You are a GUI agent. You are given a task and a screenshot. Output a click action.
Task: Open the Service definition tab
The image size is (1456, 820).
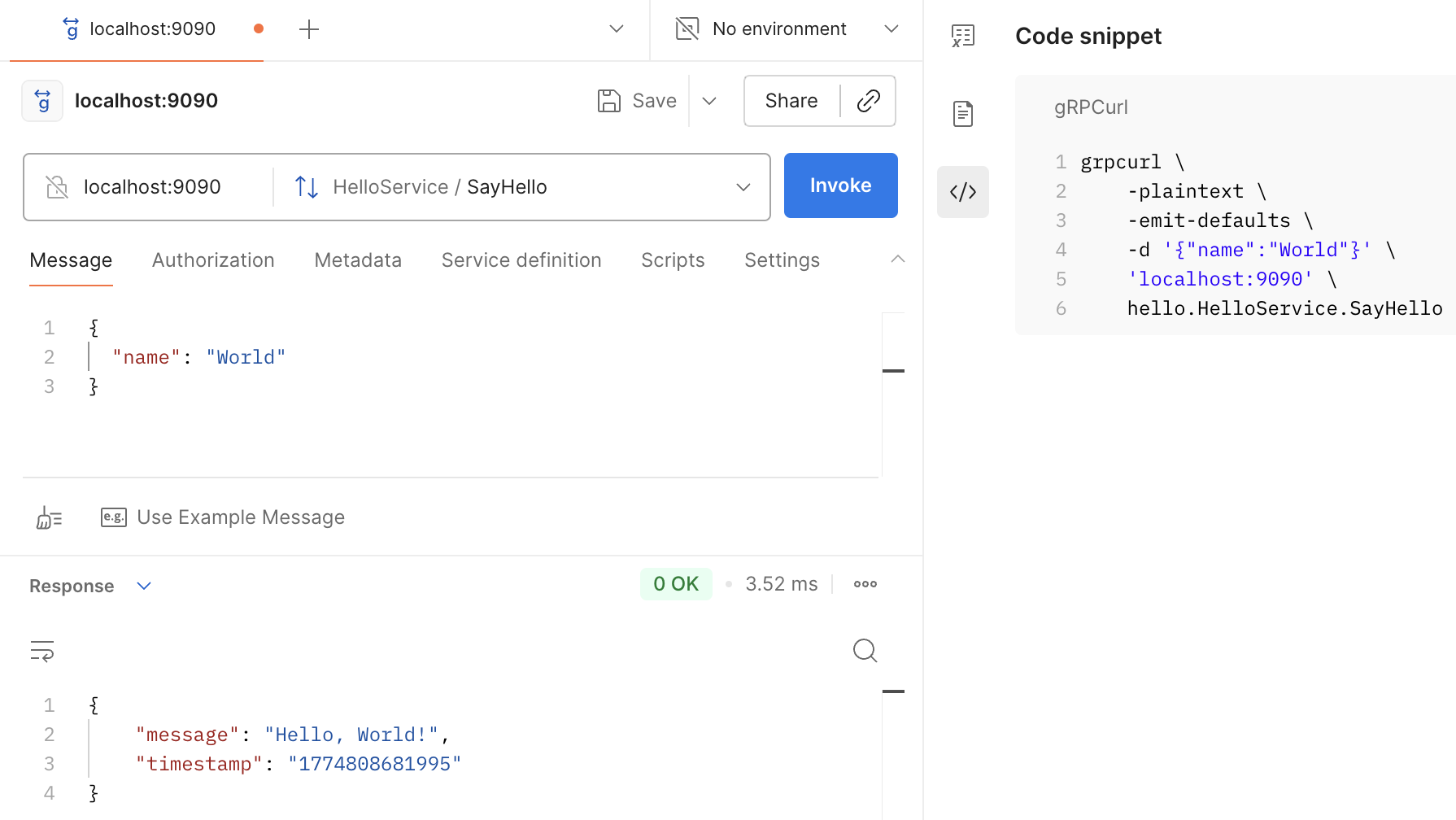click(521, 260)
